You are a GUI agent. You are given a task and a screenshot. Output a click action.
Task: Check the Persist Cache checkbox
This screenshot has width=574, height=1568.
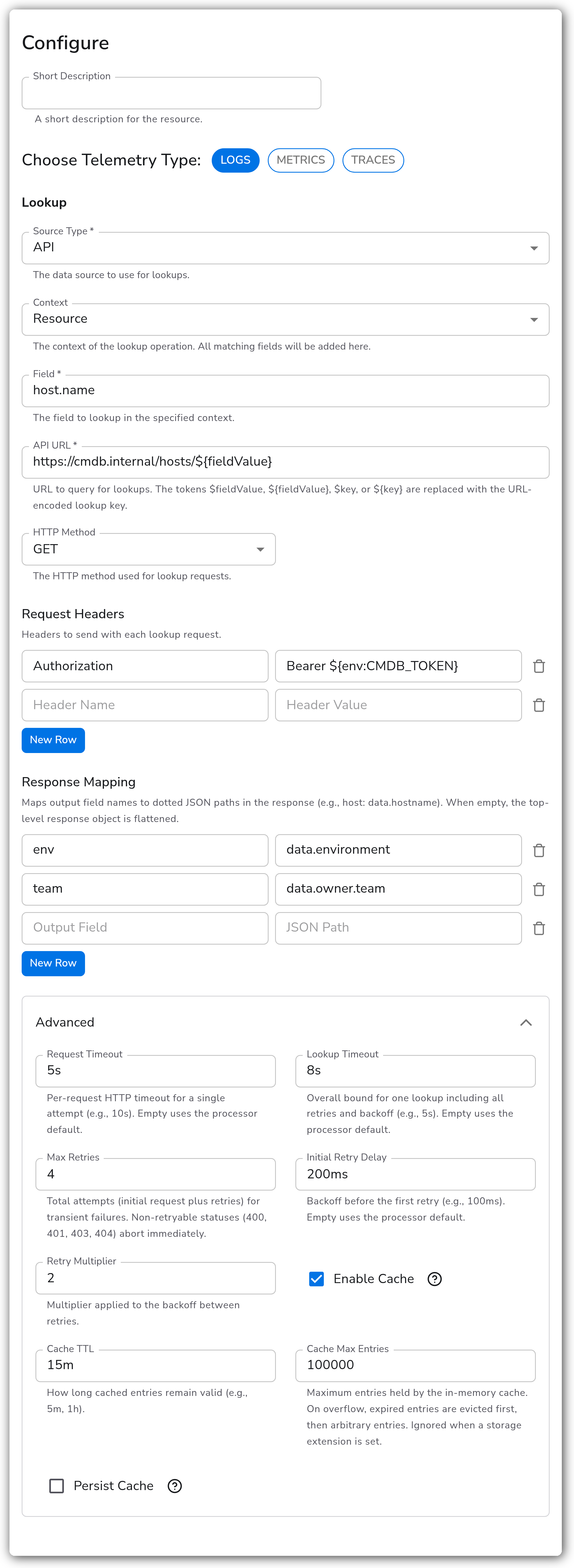click(x=57, y=1486)
